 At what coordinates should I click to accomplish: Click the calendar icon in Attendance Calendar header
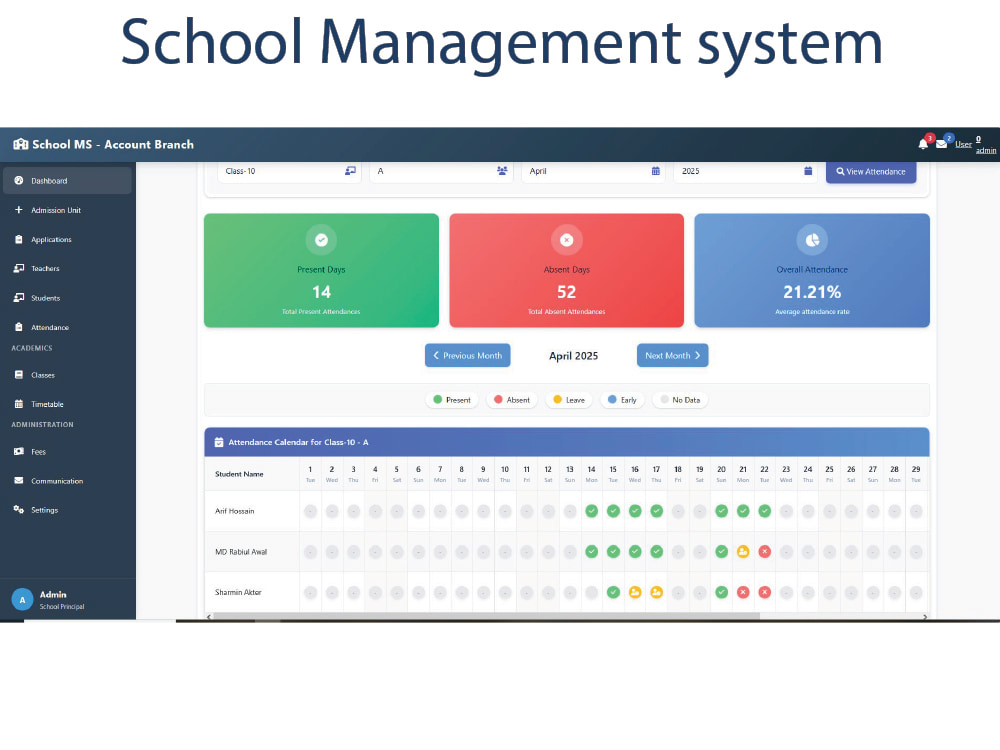219,442
